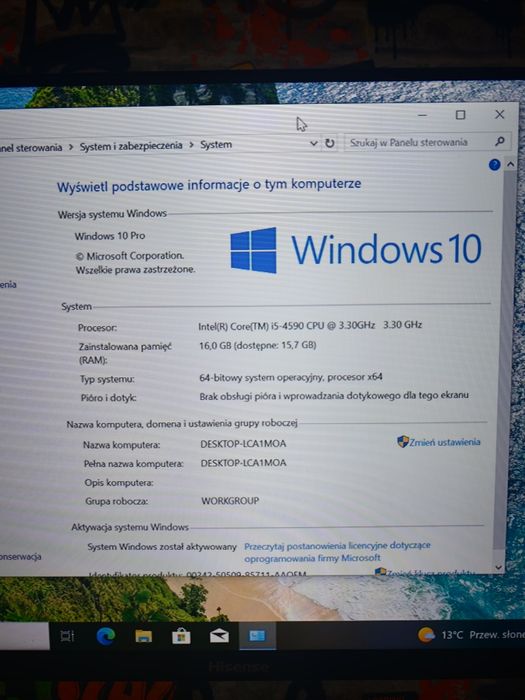Click the blue help question mark icon
Viewport: 525px width, 700px height.
(494, 165)
